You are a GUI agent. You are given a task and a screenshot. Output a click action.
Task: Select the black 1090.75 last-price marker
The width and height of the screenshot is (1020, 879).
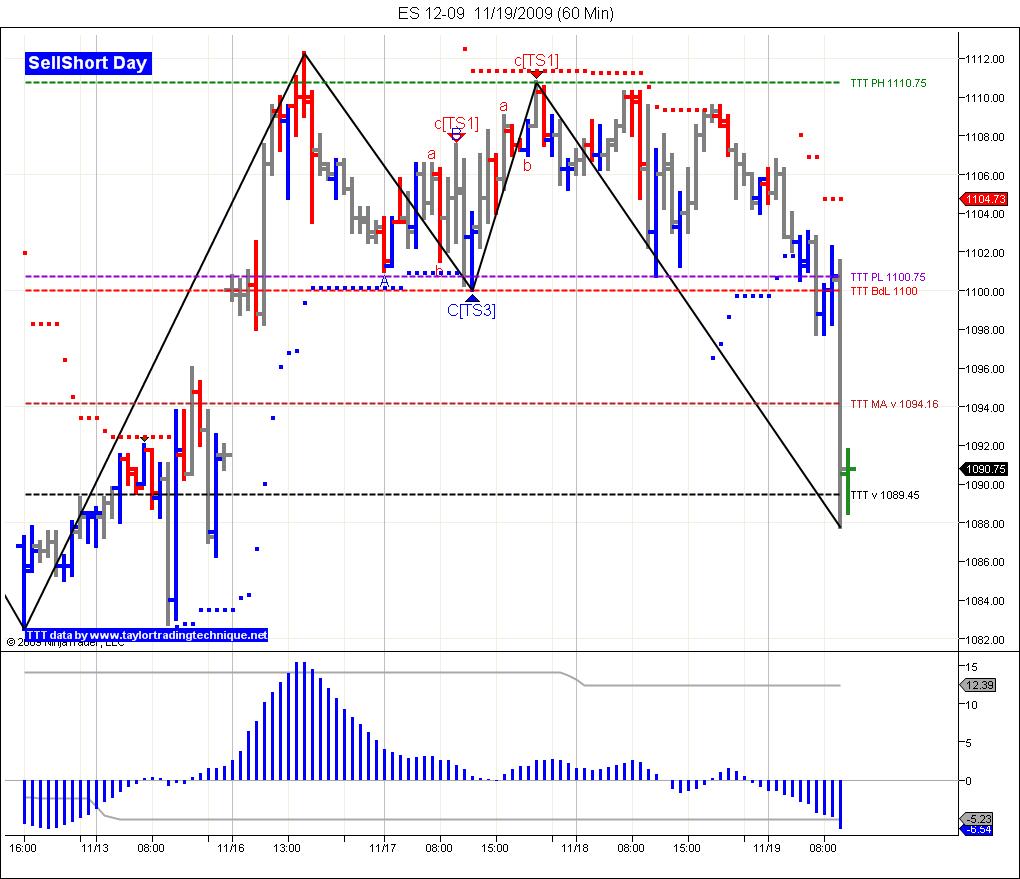[x=984, y=468]
